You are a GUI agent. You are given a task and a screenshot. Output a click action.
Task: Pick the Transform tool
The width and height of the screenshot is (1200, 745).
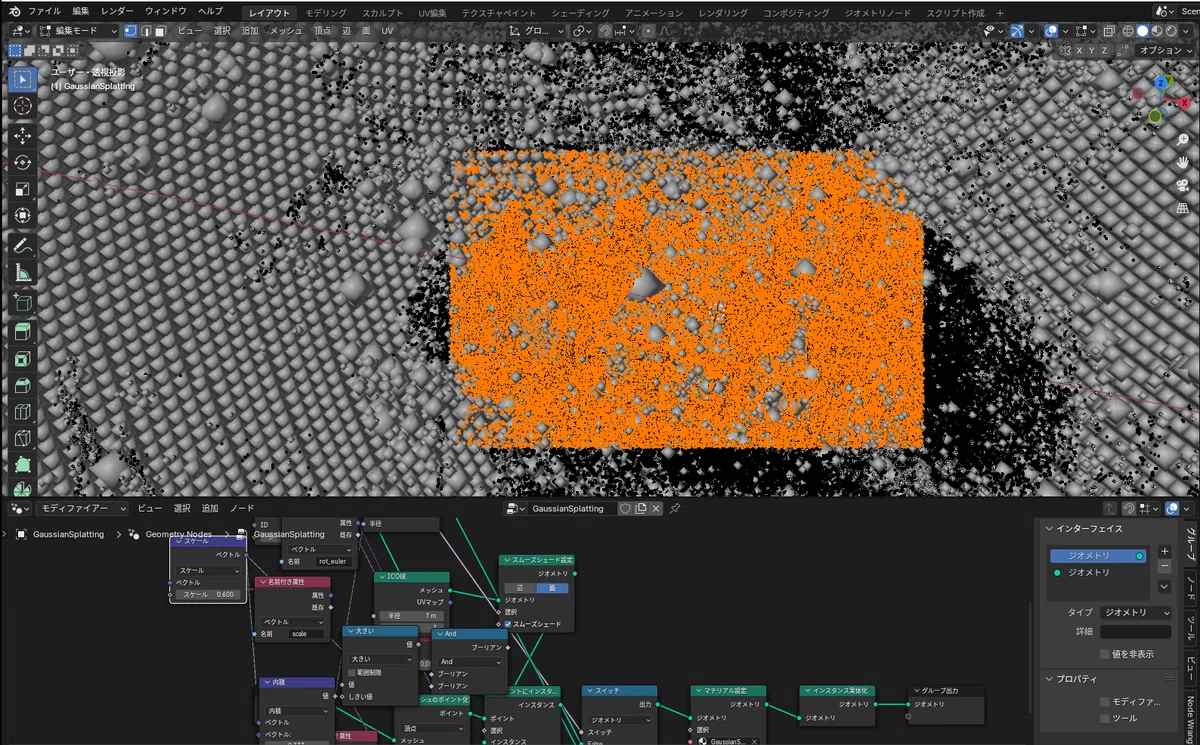point(22,216)
